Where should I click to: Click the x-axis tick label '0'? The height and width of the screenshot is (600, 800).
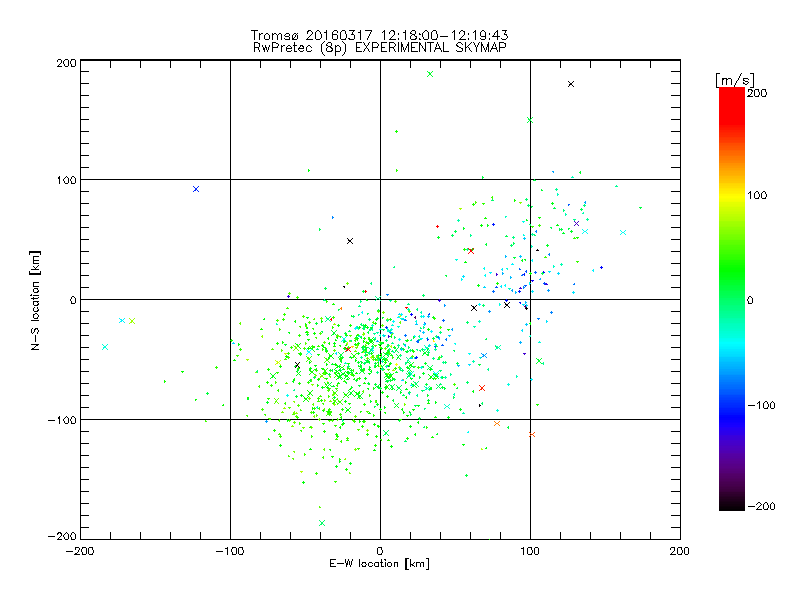[380, 551]
